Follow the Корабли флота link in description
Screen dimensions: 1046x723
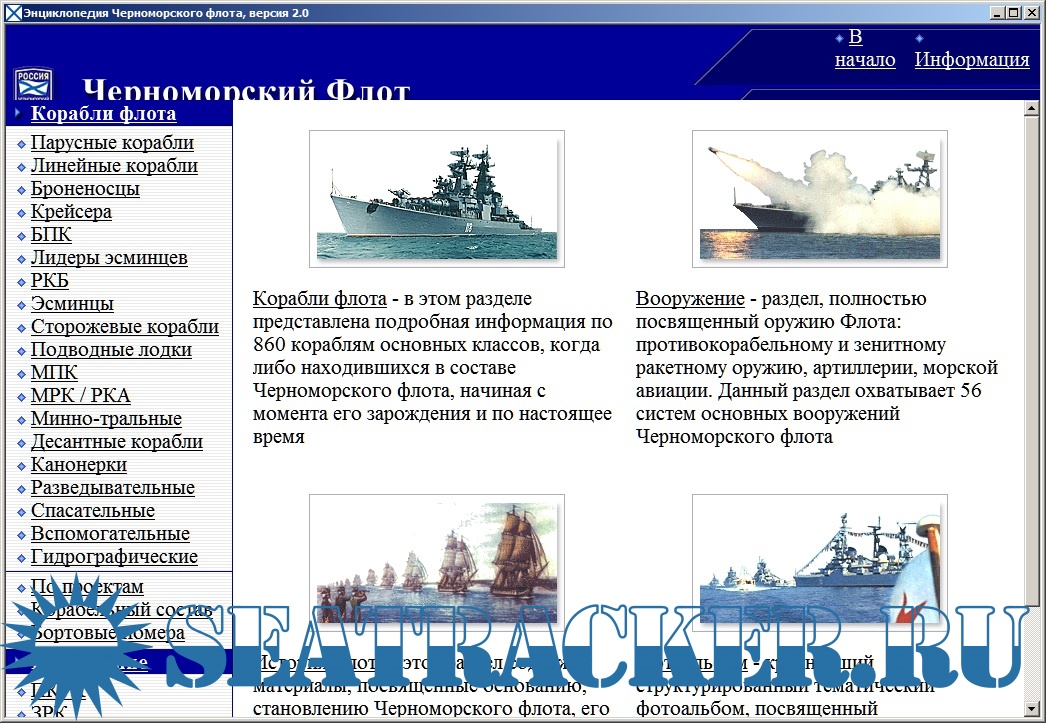319,299
